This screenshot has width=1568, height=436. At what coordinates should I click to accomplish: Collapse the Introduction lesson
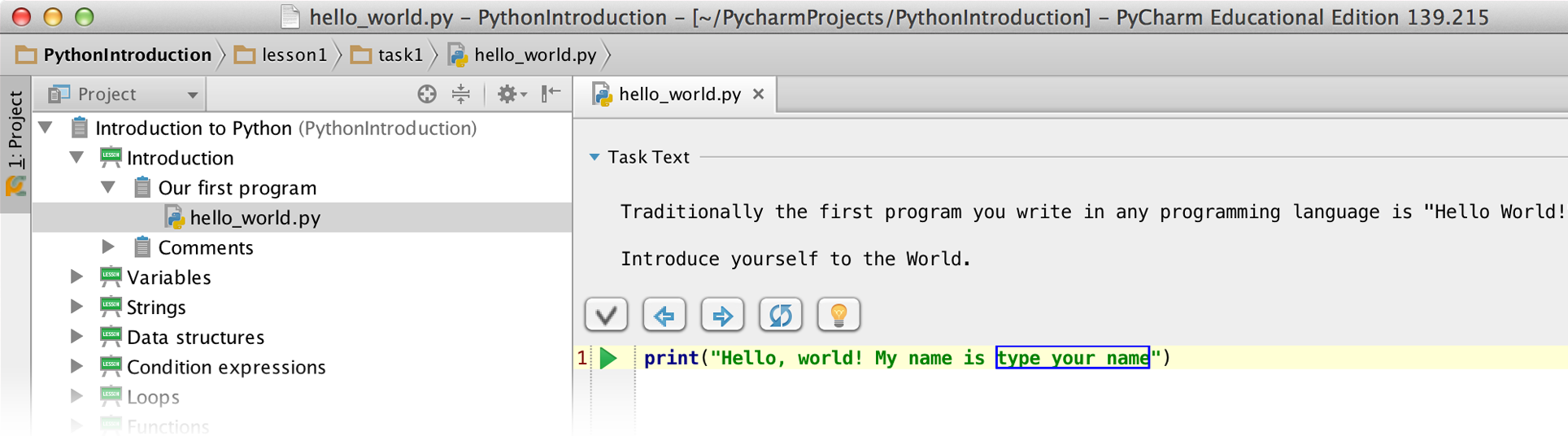click(76, 158)
